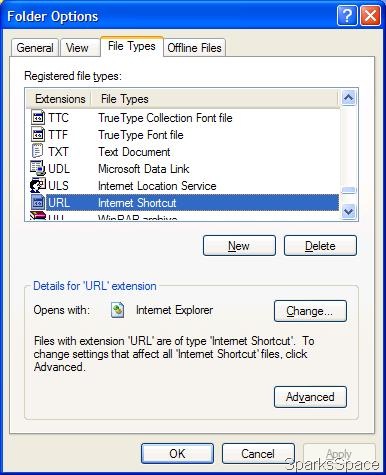
Task: Switch to the Offline Files tab
Action: (x=194, y=48)
